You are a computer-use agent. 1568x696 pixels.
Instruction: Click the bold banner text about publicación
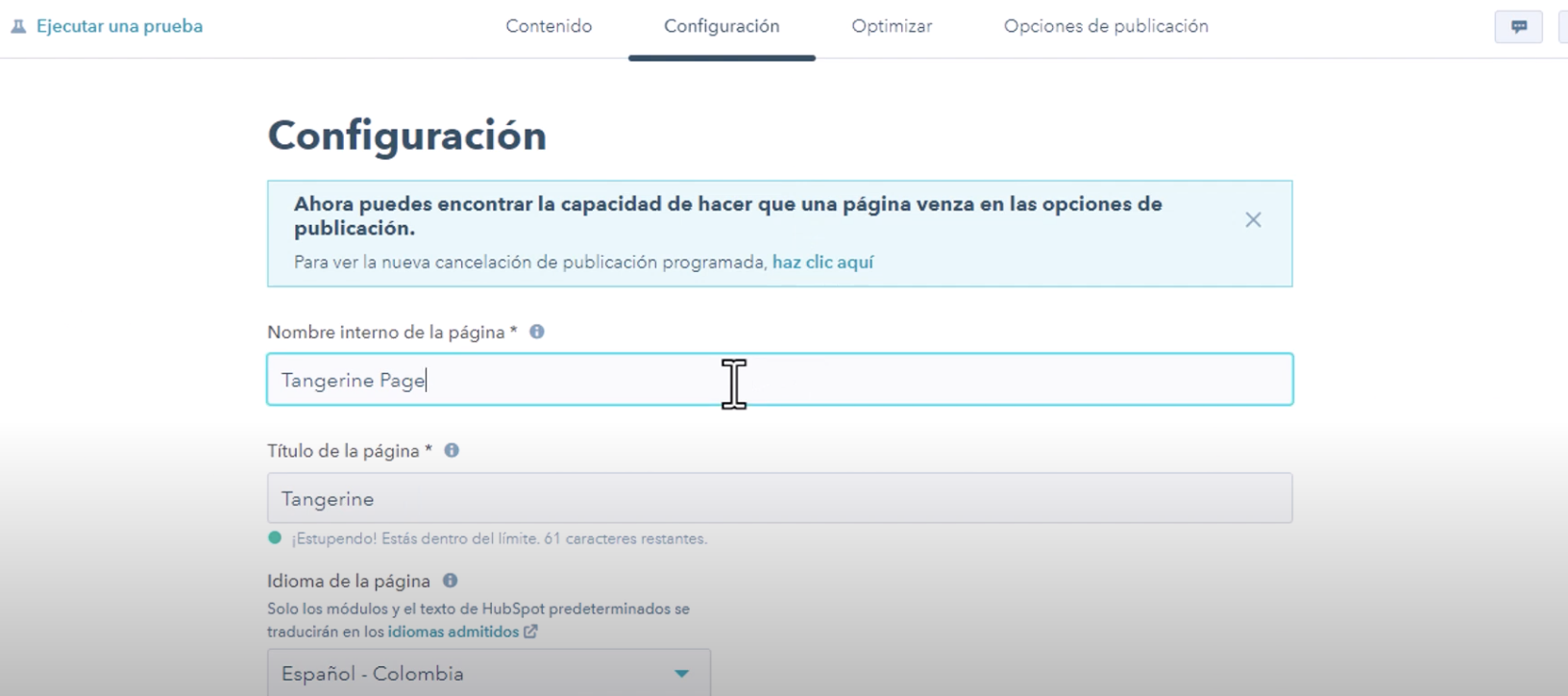[x=728, y=216]
